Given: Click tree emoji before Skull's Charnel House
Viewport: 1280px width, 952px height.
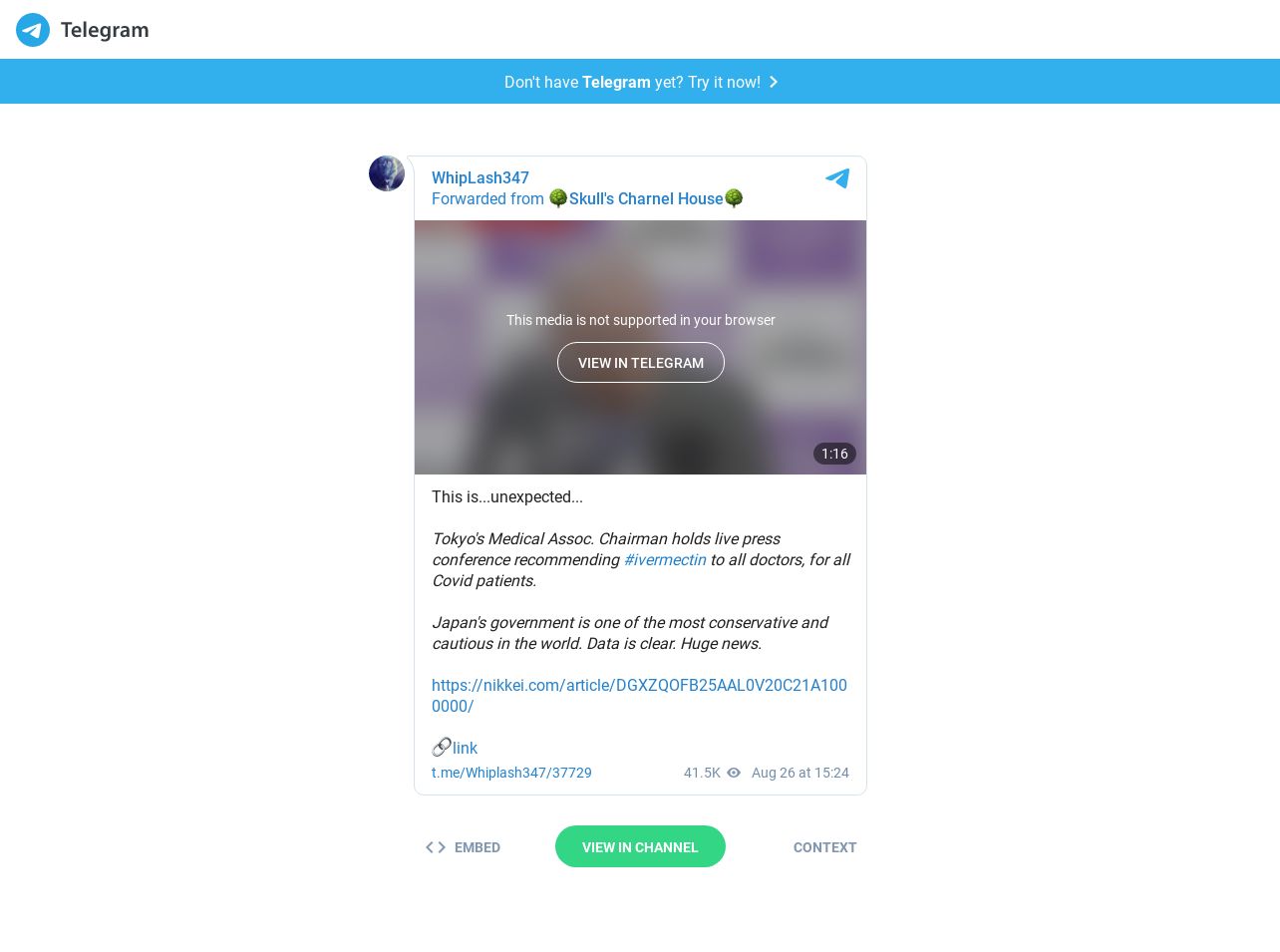Looking at the screenshot, I should pyautogui.click(x=558, y=198).
